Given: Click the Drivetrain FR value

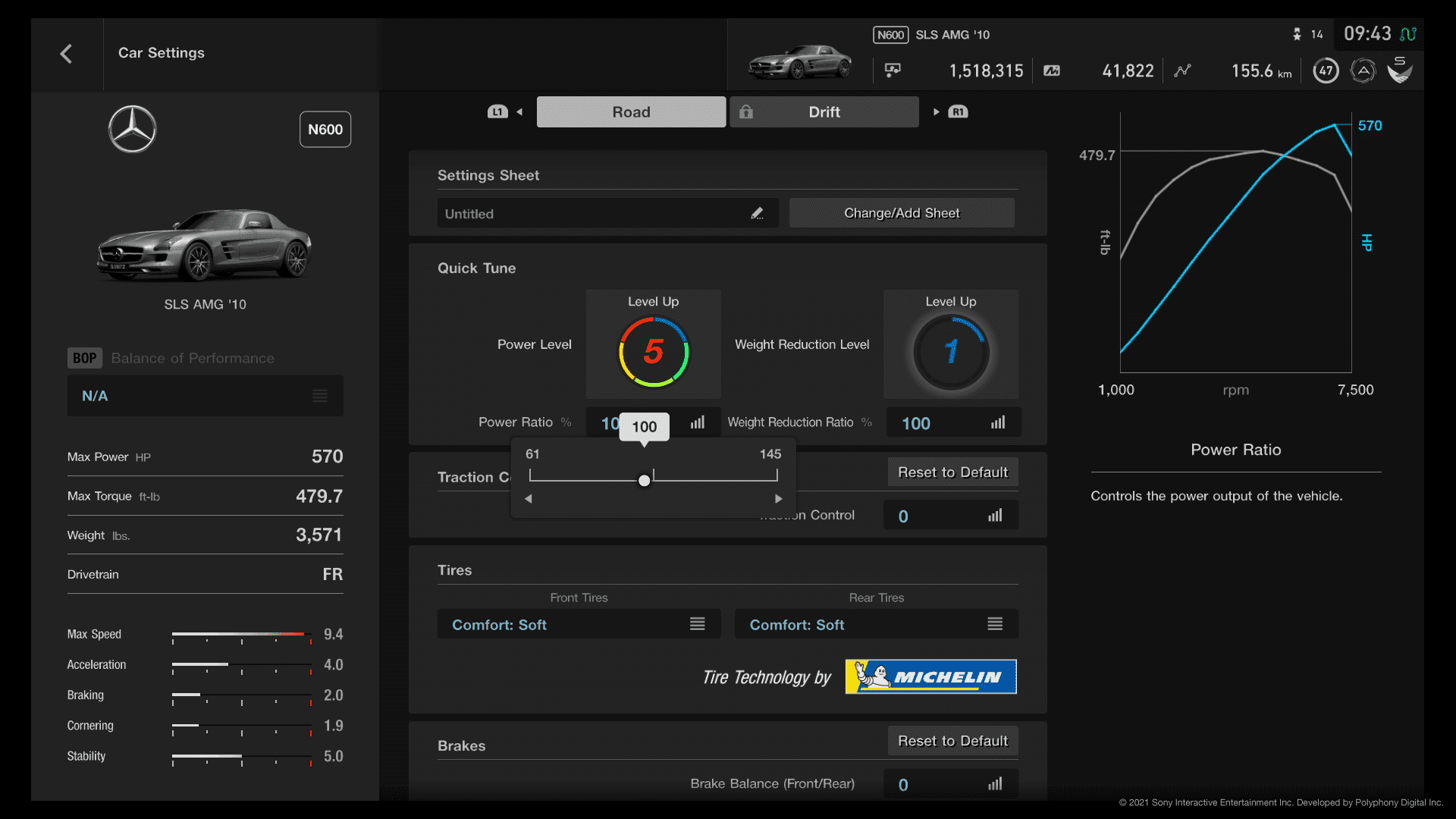Looking at the screenshot, I should (332, 575).
